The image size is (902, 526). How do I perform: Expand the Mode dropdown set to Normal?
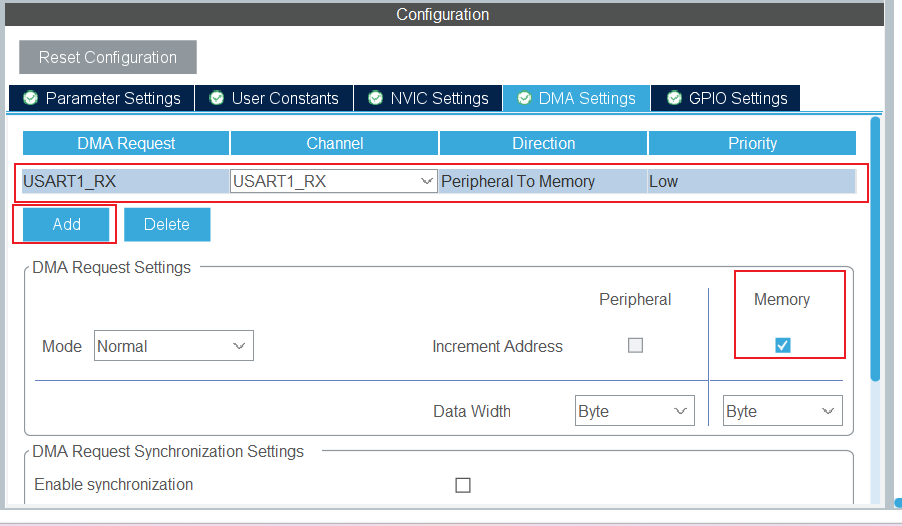pyautogui.click(x=173, y=346)
